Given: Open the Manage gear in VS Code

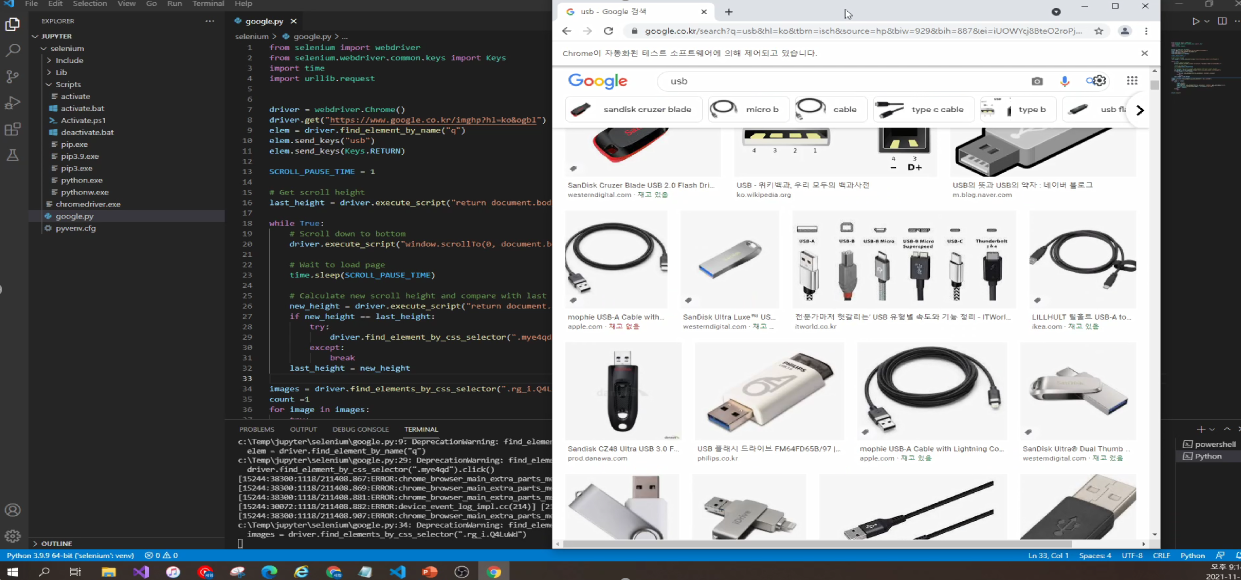Looking at the screenshot, I should tap(13, 536).
